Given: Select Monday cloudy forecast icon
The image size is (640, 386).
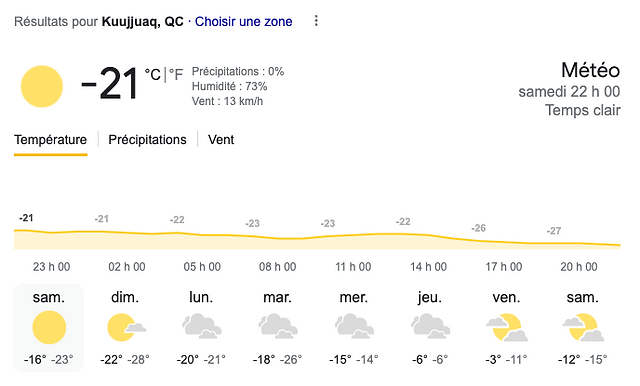Looking at the screenshot, I should (202, 326).
